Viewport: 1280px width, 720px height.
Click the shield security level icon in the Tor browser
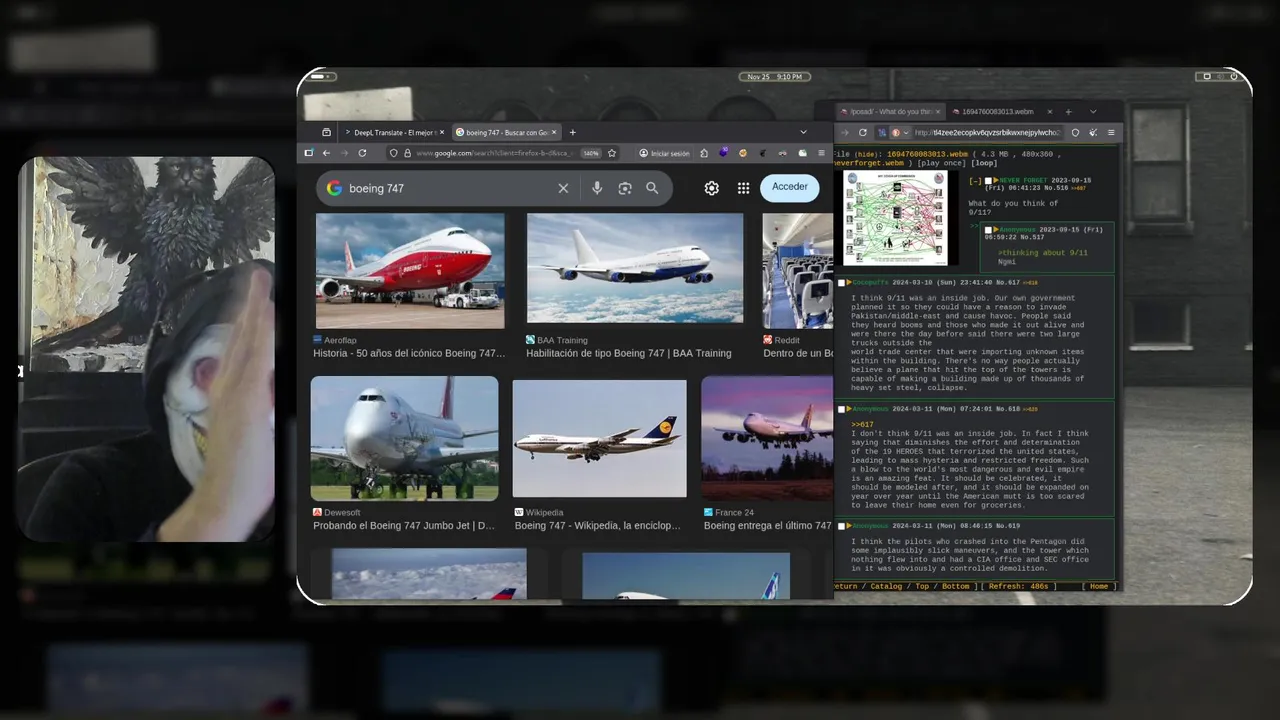(1075, 133)
